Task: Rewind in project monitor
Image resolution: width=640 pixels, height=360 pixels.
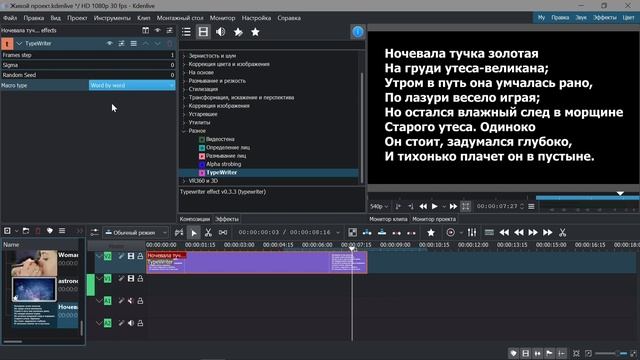Action: pyautogui.click(x=423, y=207)
